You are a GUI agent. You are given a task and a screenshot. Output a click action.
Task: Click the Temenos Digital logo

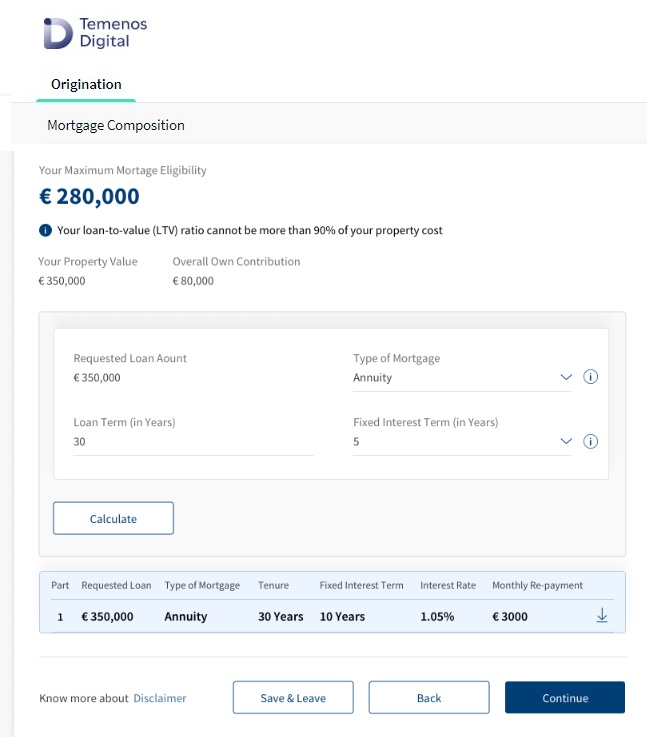click(95, 33)
